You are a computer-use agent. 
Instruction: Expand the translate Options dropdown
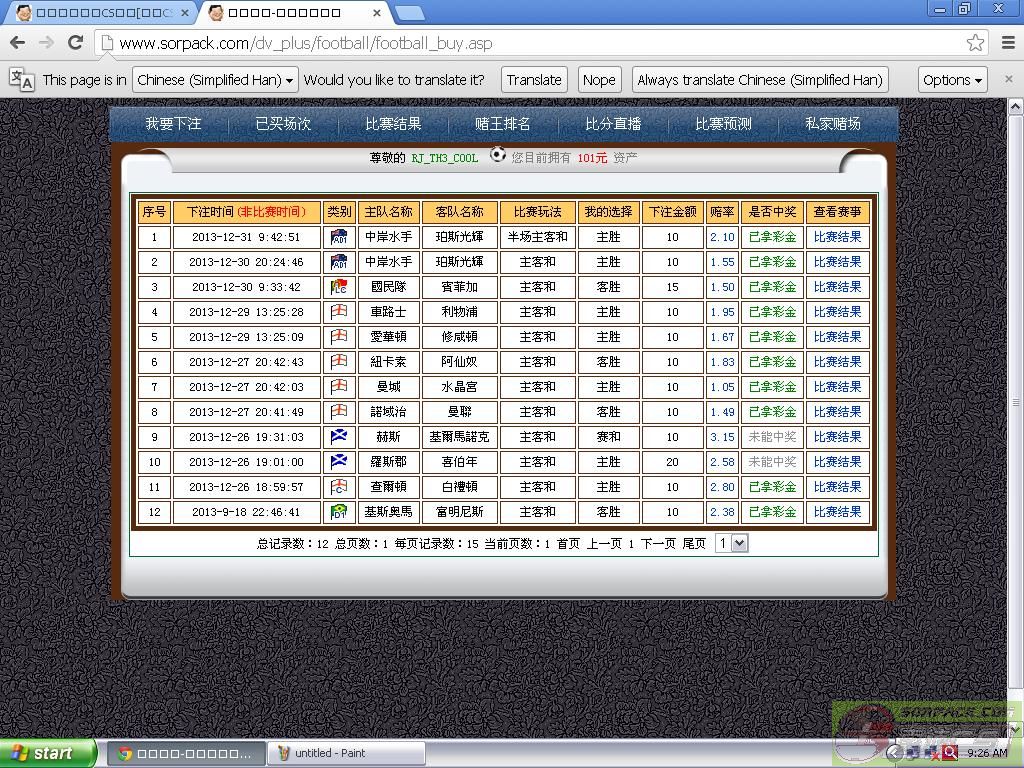[x=952, y=80]
